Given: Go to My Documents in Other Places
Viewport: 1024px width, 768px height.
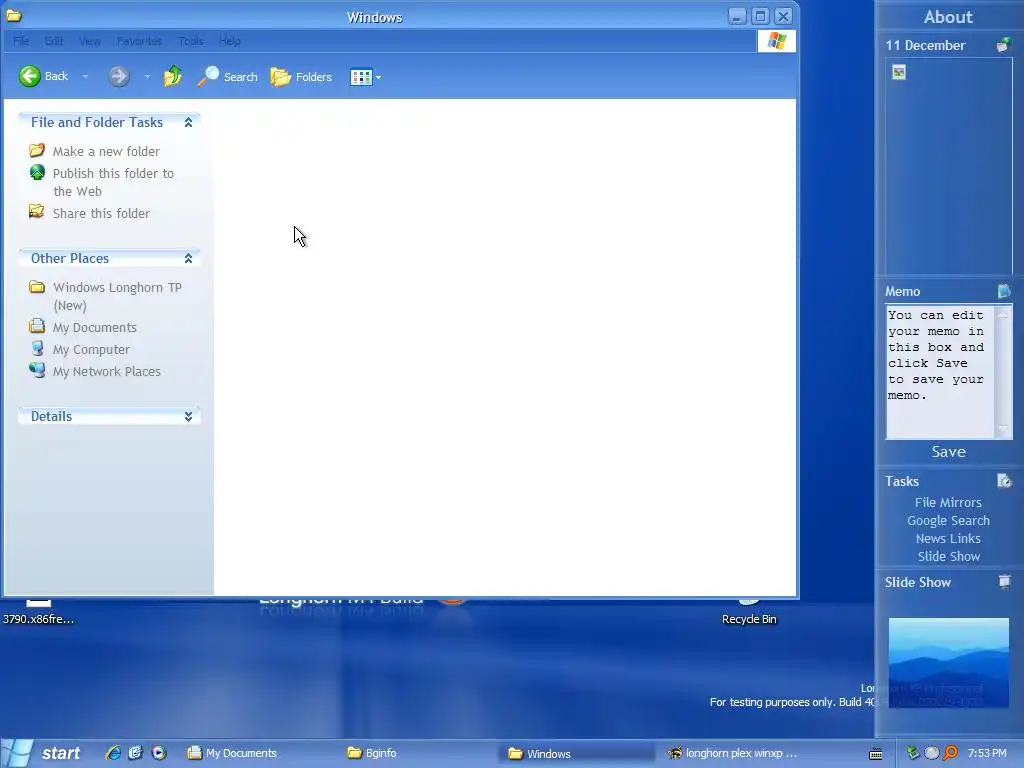Looking at the screenshot, I should pyautogui.click(x=95, y=328).
